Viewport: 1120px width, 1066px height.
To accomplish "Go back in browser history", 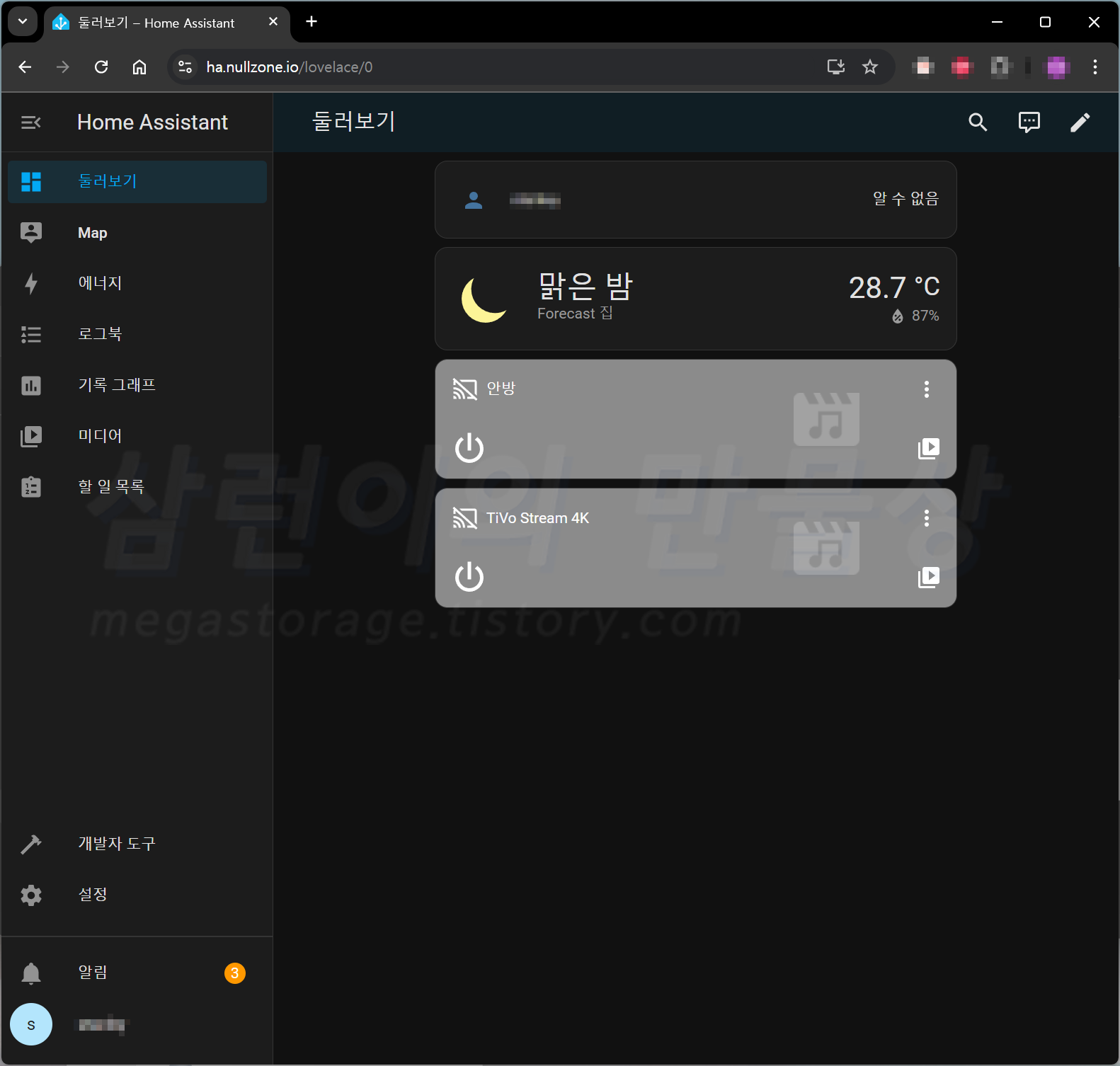I will click(x=25, y=67).
